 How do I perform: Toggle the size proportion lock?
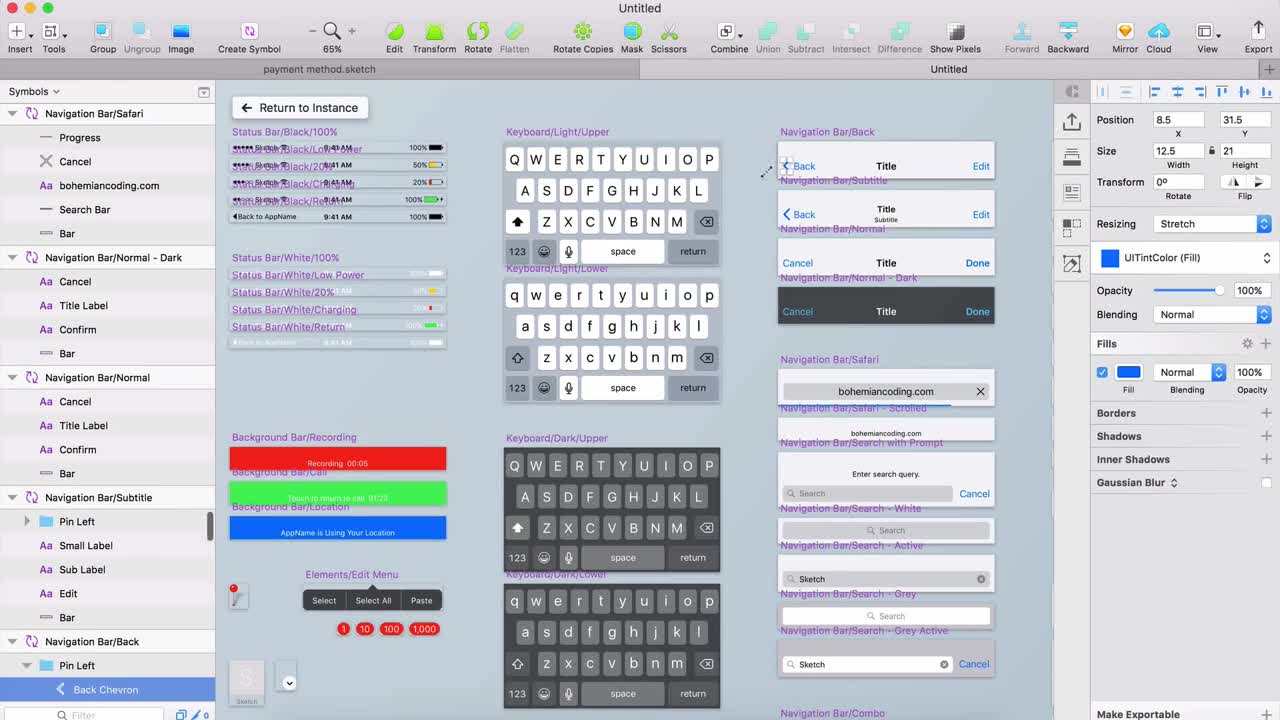pos(1212,151)
